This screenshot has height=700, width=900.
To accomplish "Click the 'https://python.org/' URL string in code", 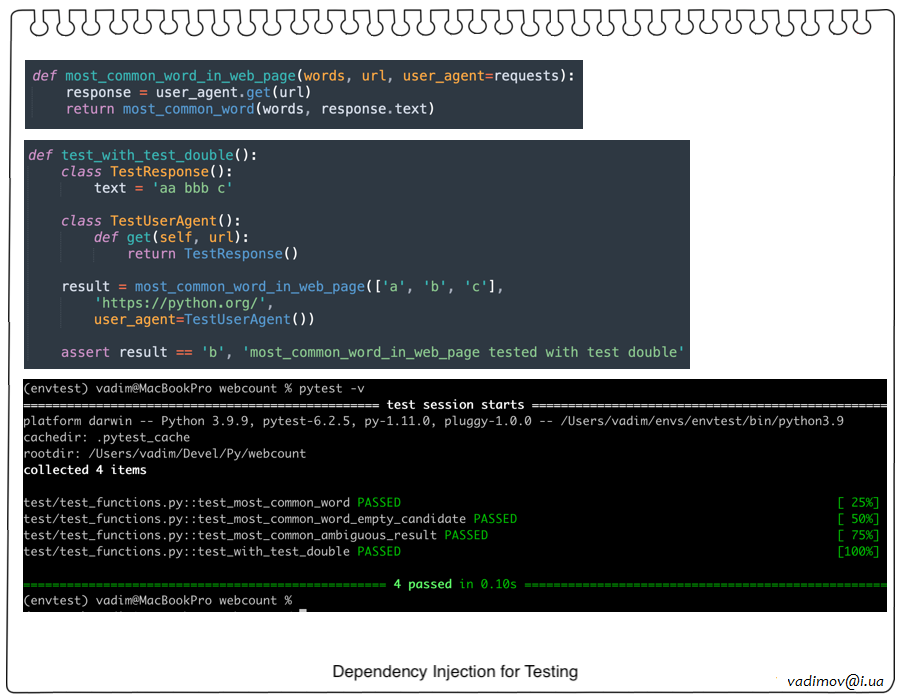I will click(x=183, y=303).
